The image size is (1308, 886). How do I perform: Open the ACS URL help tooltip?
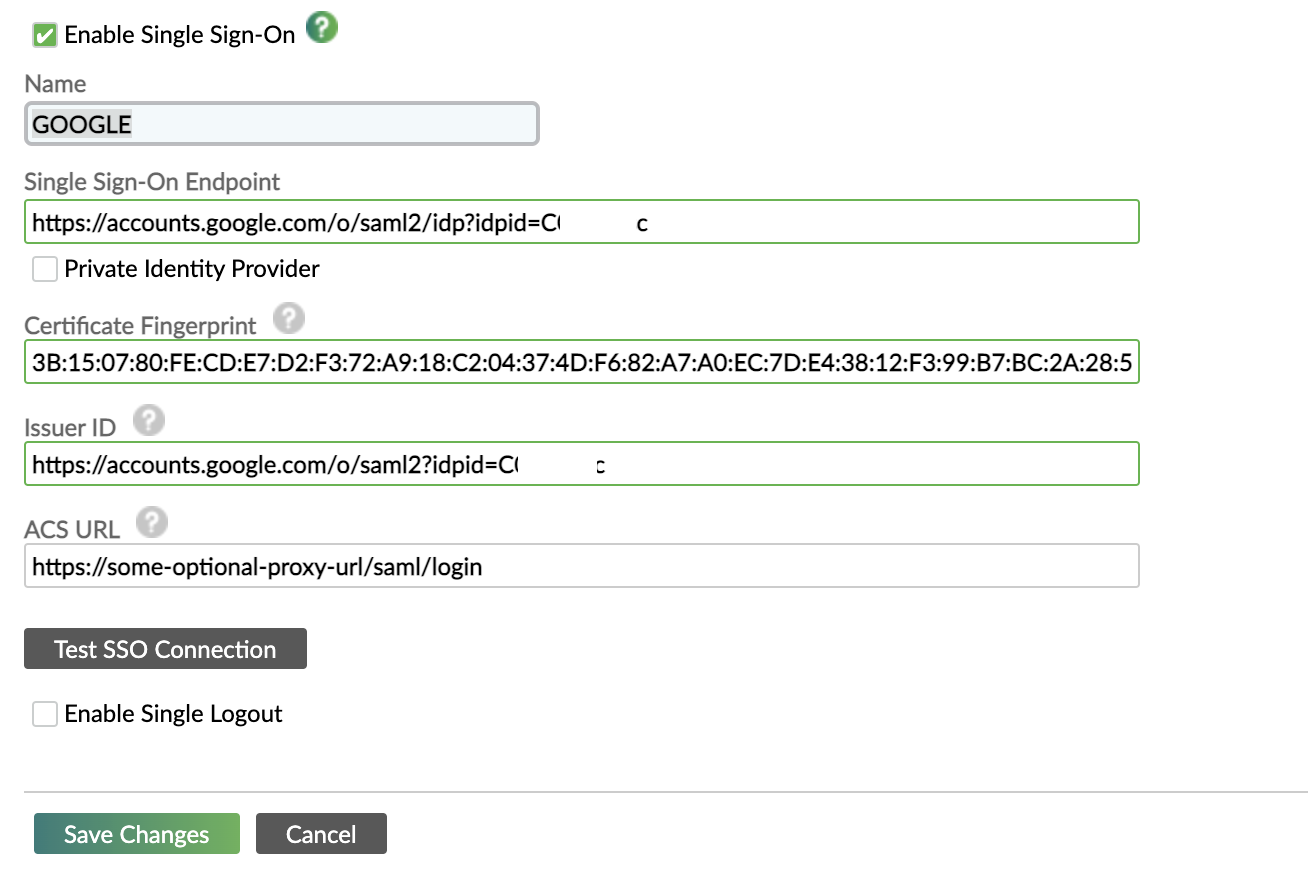[149, 521]
